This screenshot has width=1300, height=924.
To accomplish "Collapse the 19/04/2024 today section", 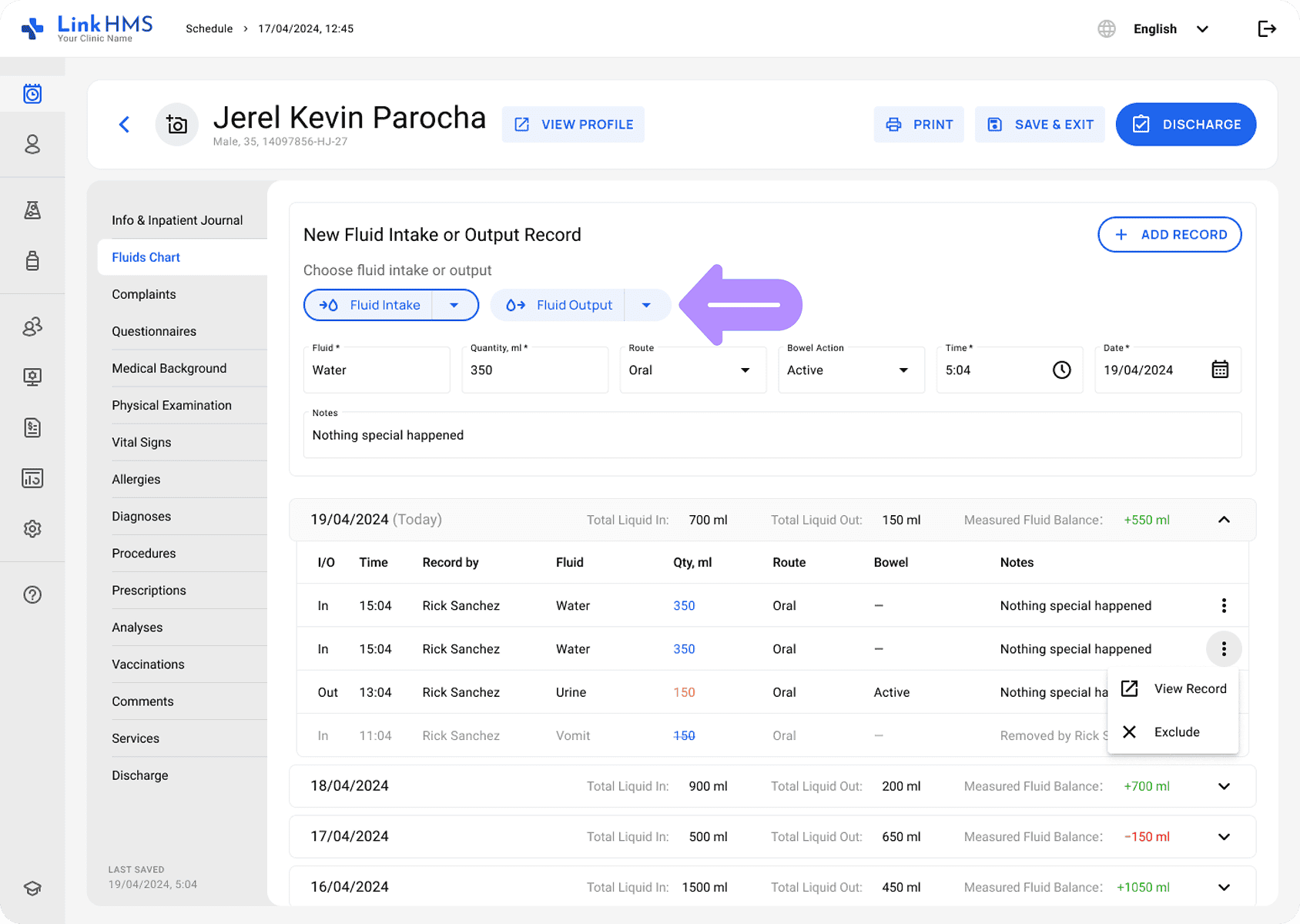I will click(1224, 520).
